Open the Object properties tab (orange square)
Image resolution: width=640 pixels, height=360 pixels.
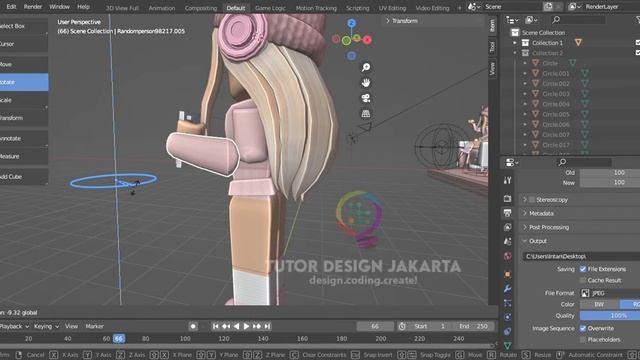(508, 274)
